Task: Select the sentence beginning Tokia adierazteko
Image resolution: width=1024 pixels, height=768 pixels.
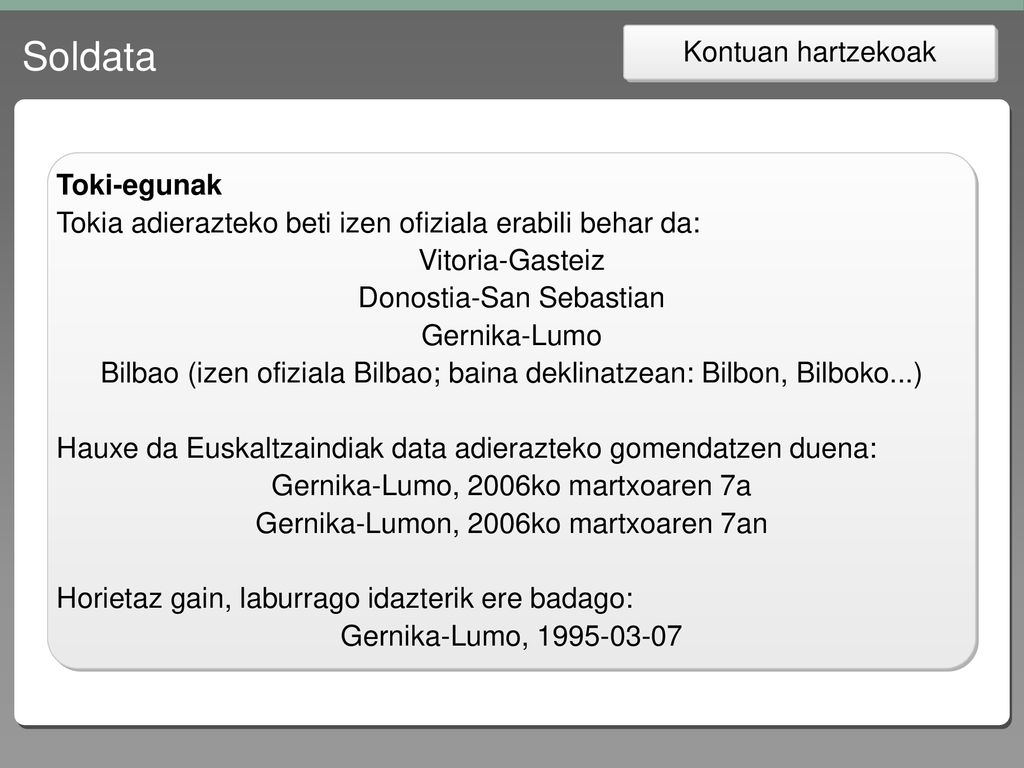Action: pyautogui.click(x=378, y=223)
